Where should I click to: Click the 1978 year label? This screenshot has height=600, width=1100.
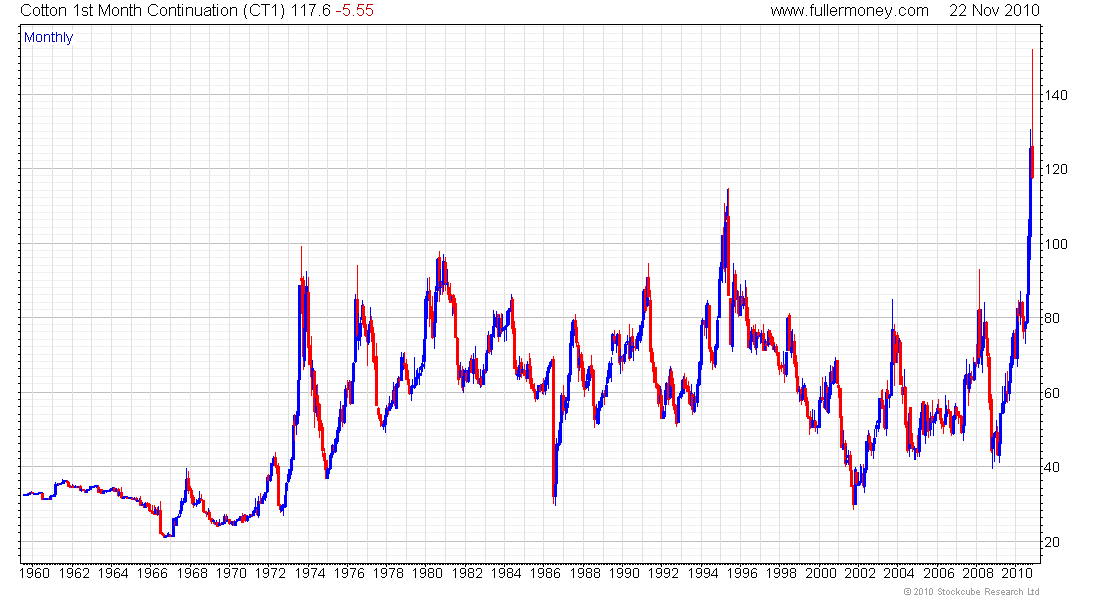click(x=388, y=573)
